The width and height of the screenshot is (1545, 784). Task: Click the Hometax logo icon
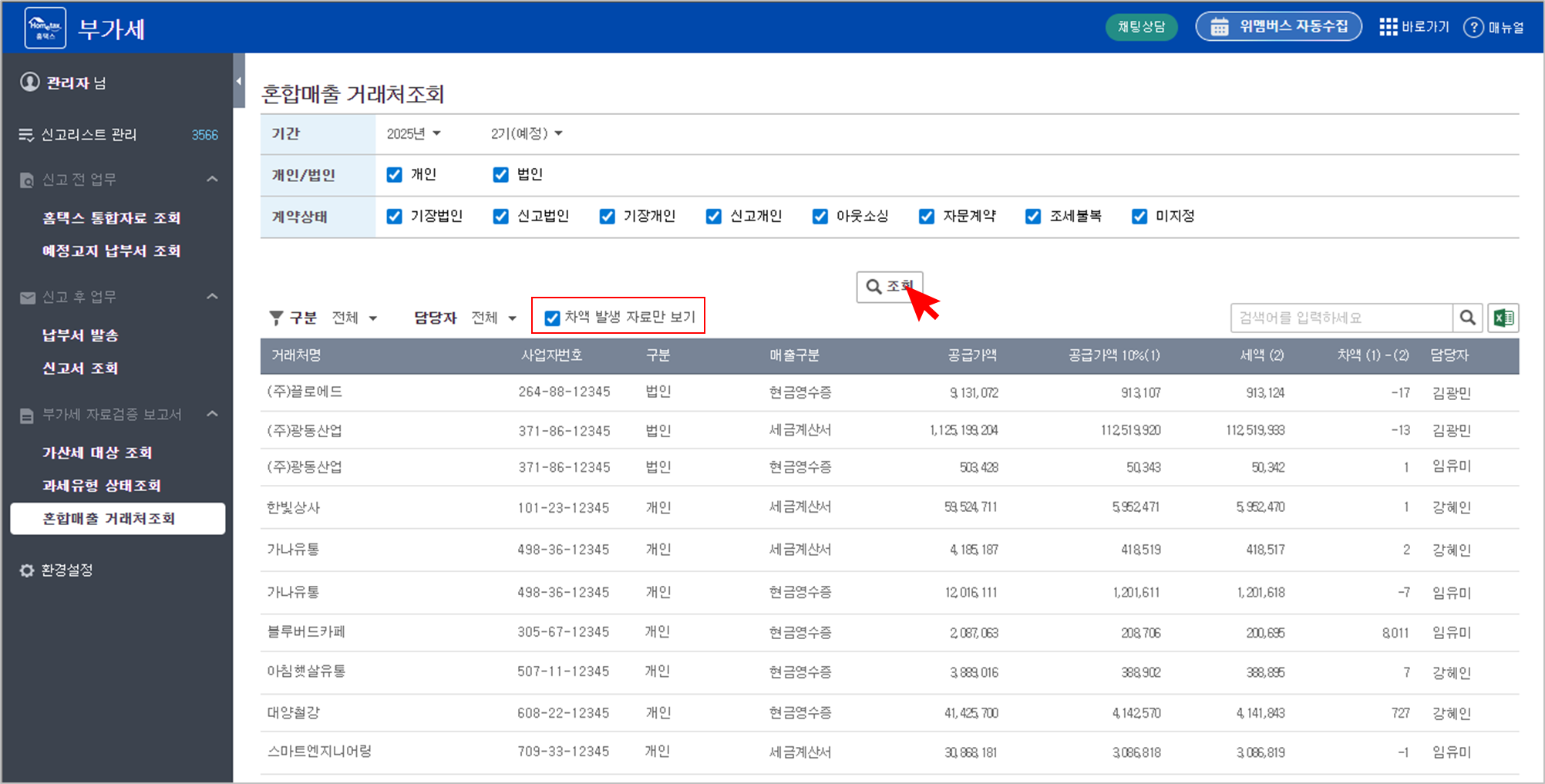coord(45,28)
